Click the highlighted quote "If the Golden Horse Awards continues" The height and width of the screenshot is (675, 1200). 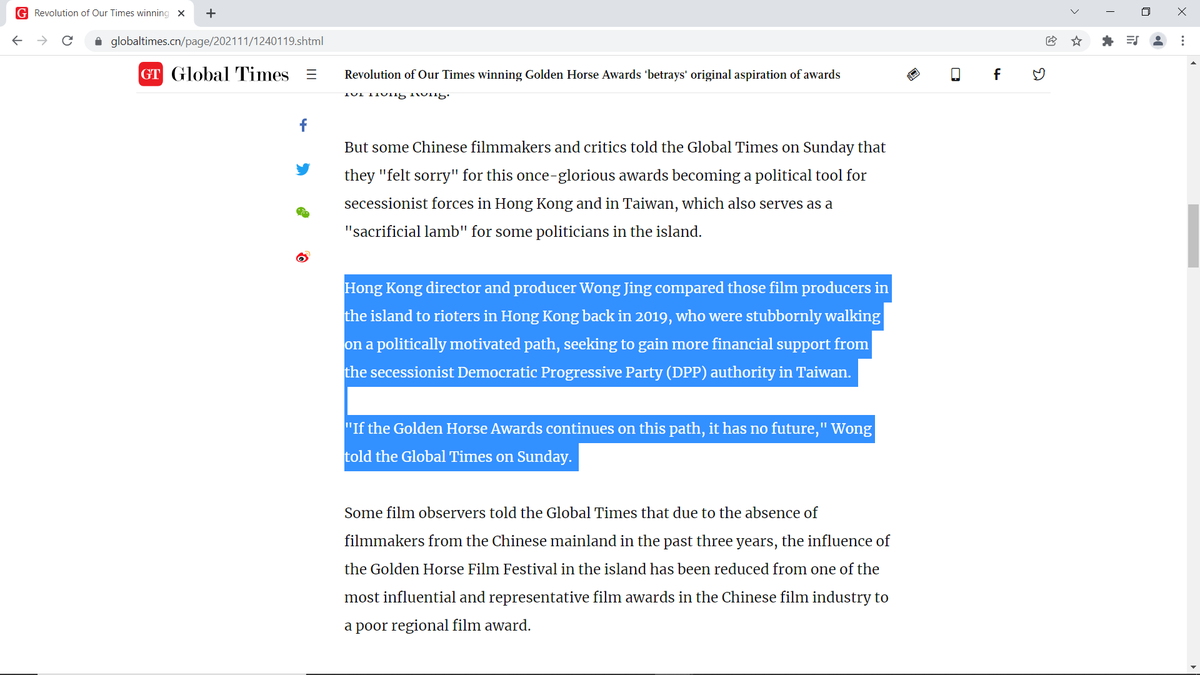click(x=608, y=442)
